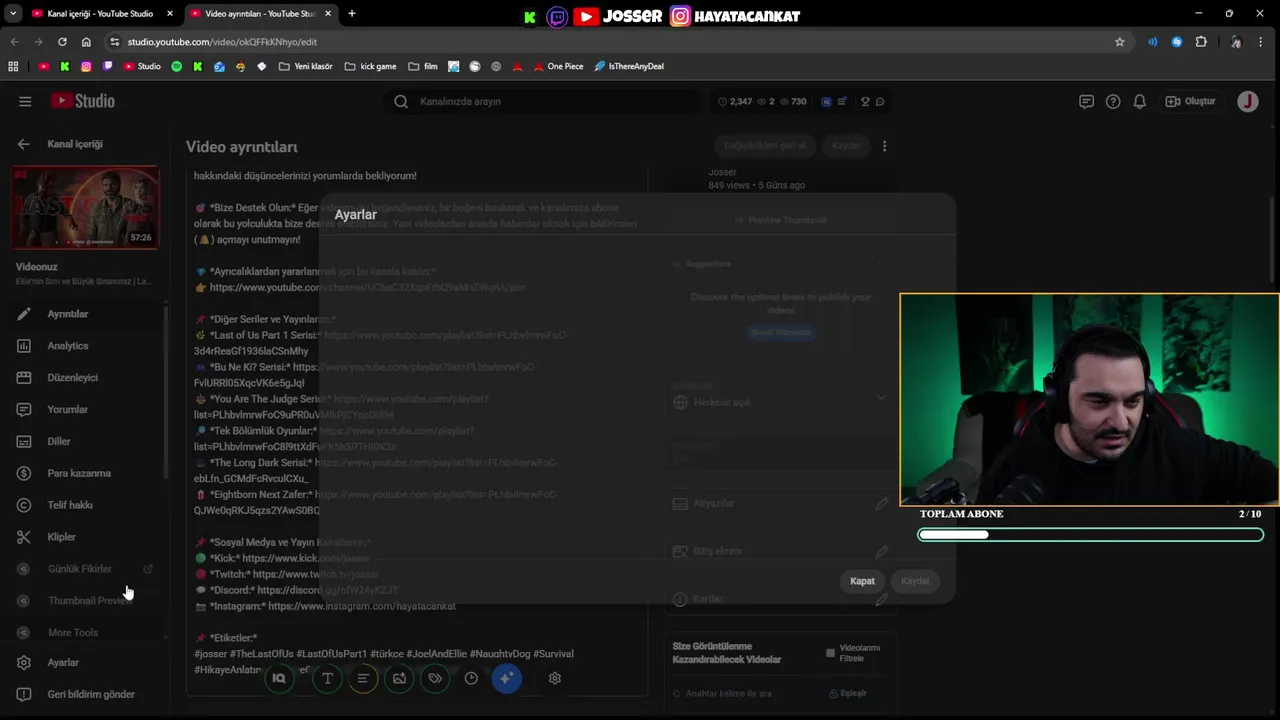
Task: Open Düzenleyici in the sidebar
Action: pyautogui.click(x=82, y=378)
